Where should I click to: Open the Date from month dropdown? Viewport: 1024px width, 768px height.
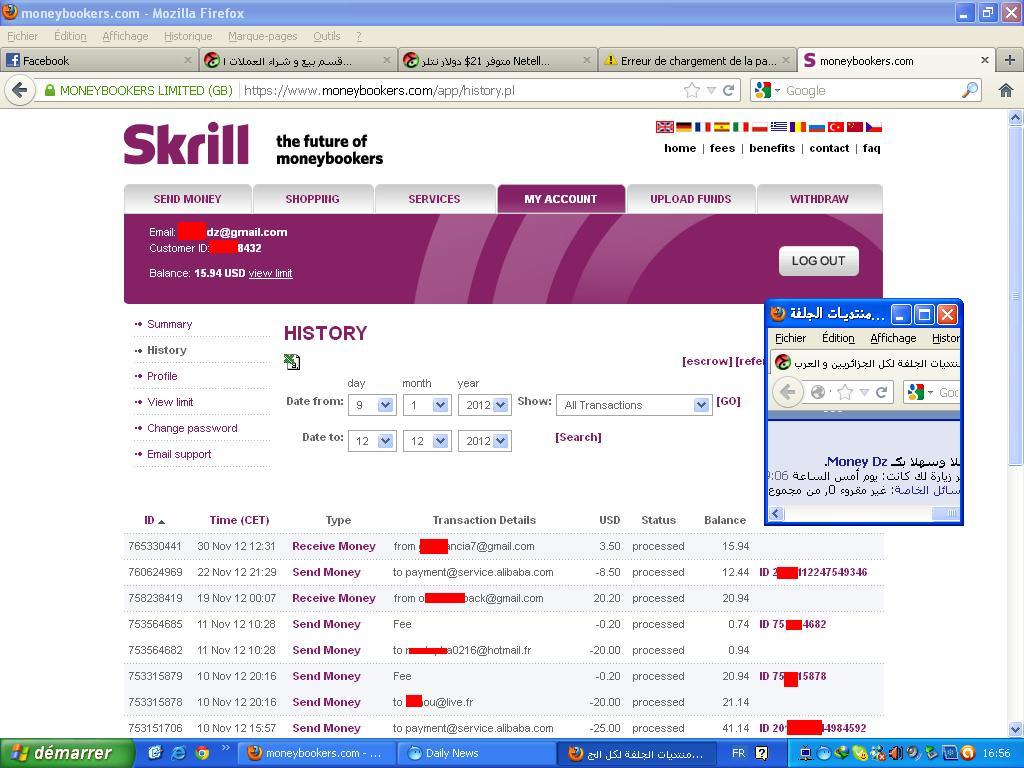pyautogui.click(x=440, y=405)
